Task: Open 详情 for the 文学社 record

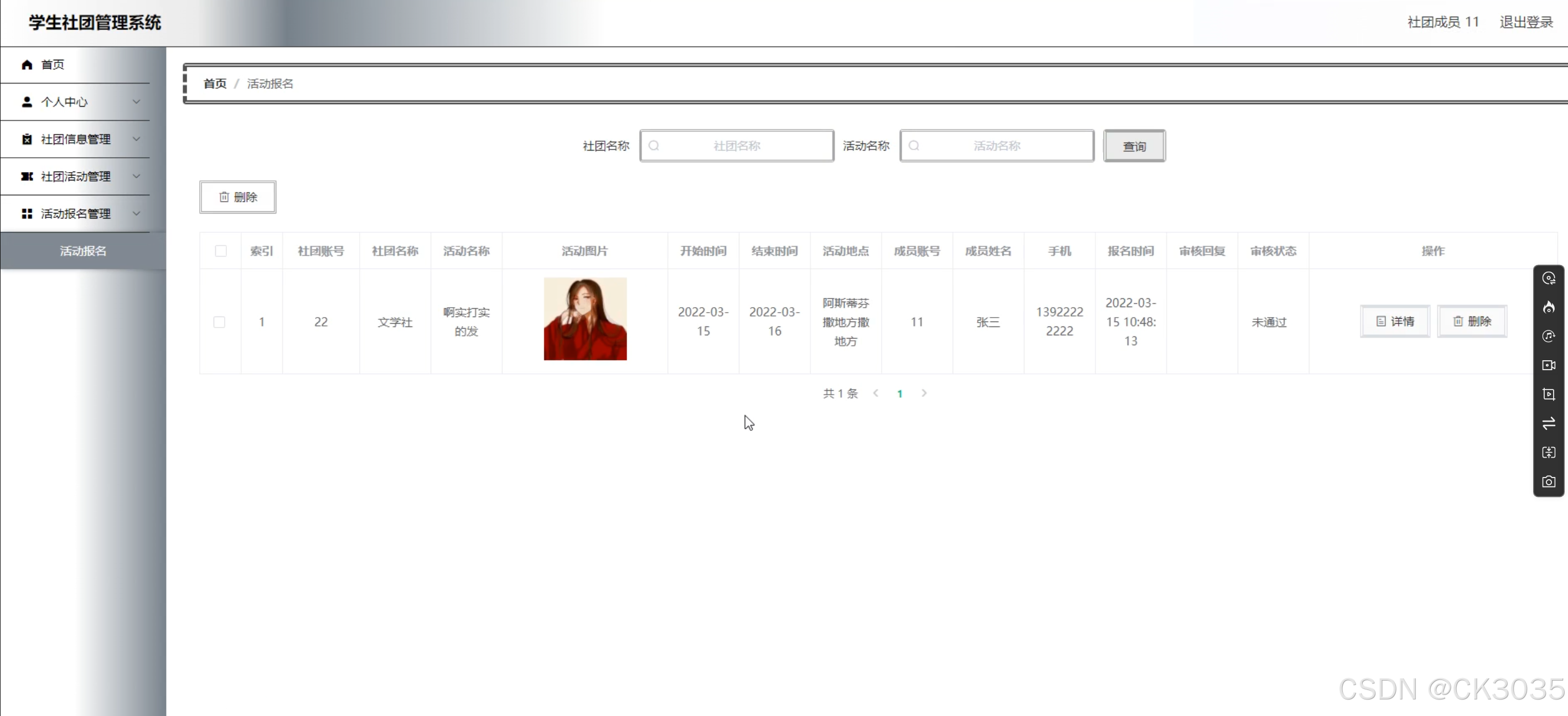Action: point(1395,321)
